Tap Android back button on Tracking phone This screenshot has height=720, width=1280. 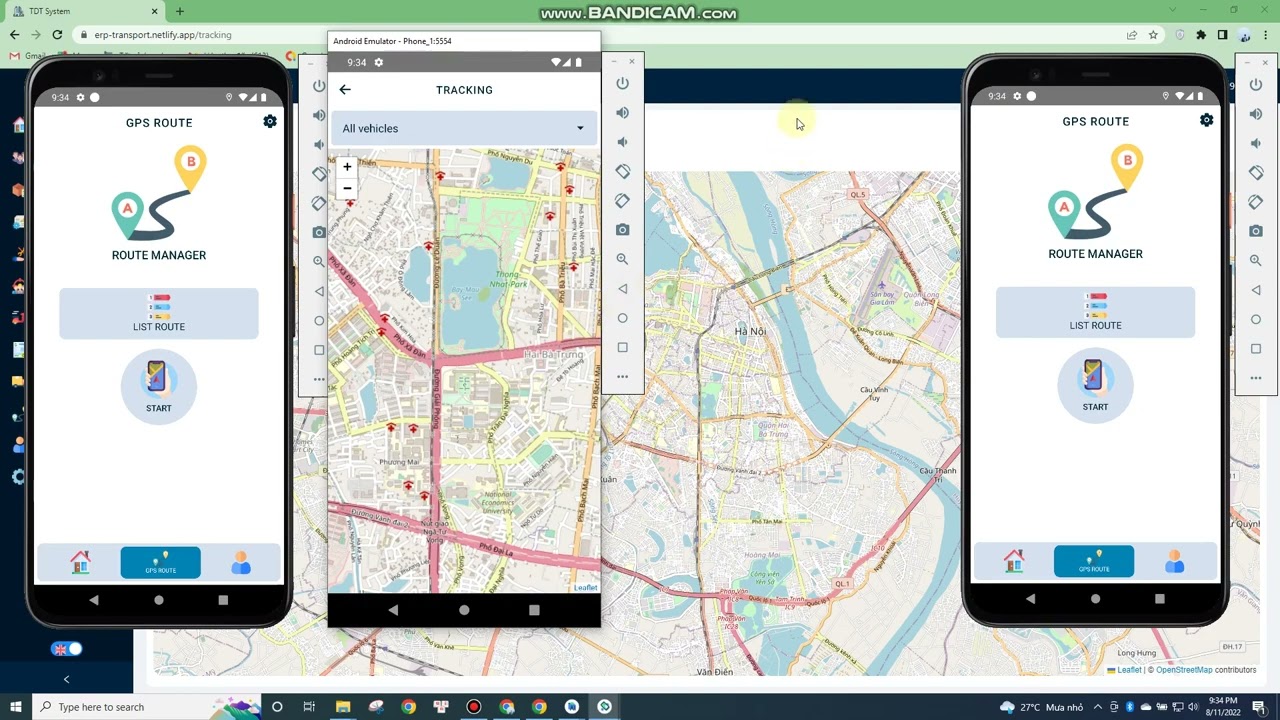coord(393,610)
